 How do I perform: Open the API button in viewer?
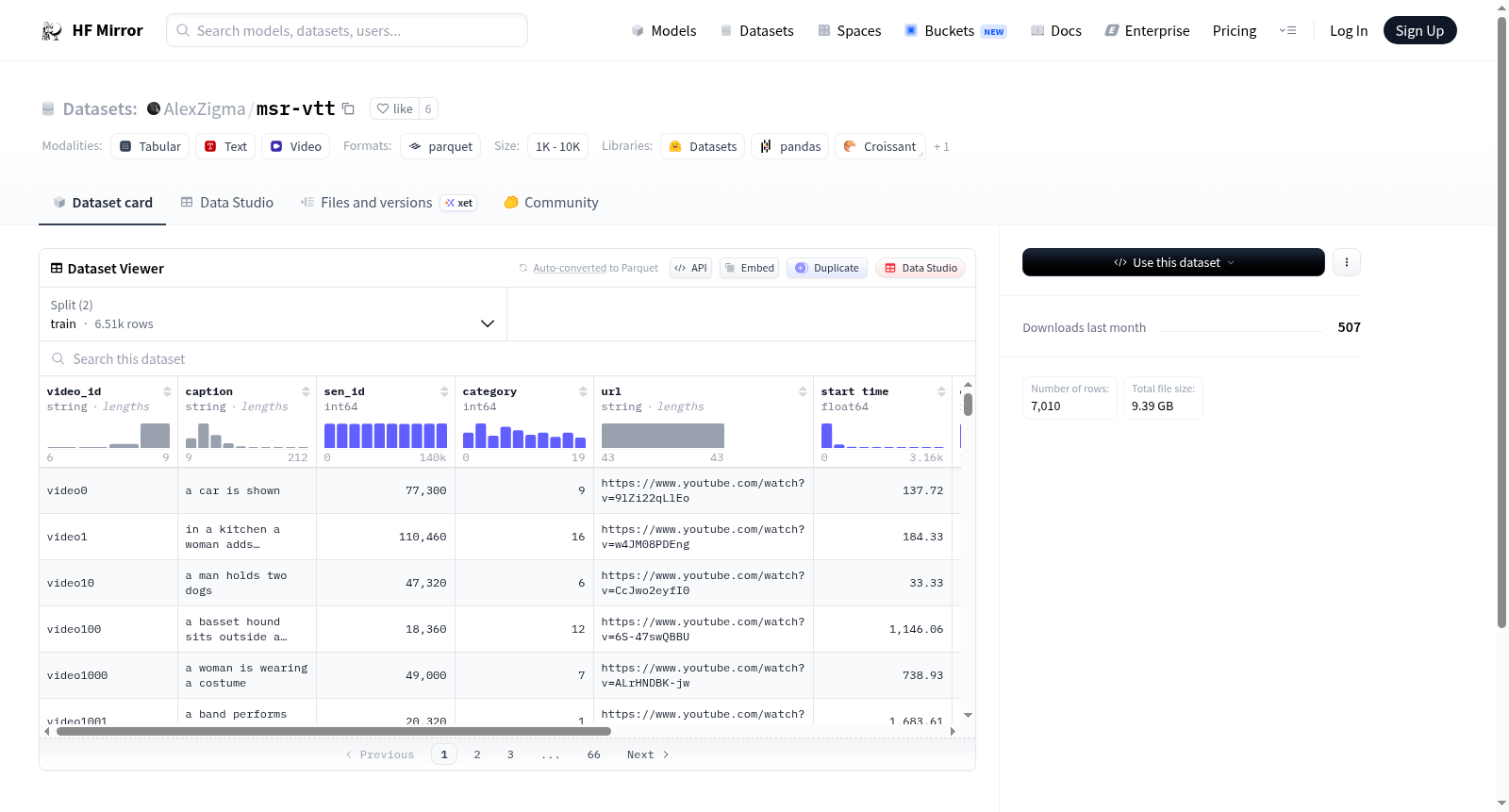click(x=690, y=268)
